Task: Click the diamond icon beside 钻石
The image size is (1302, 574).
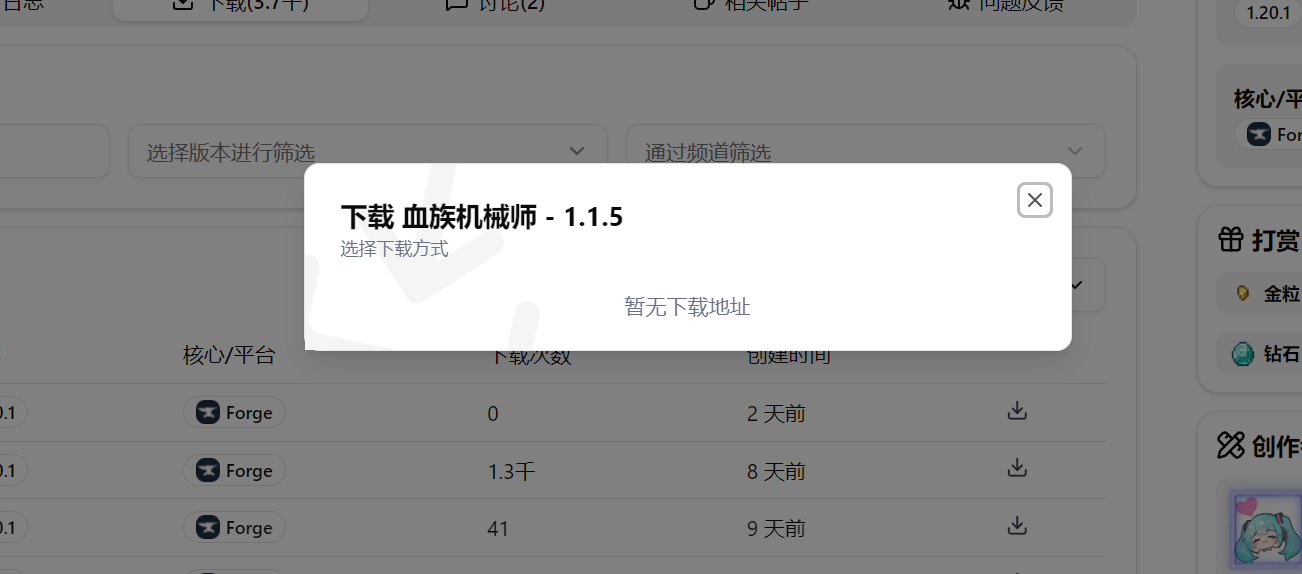Action: pos(1242,353)
